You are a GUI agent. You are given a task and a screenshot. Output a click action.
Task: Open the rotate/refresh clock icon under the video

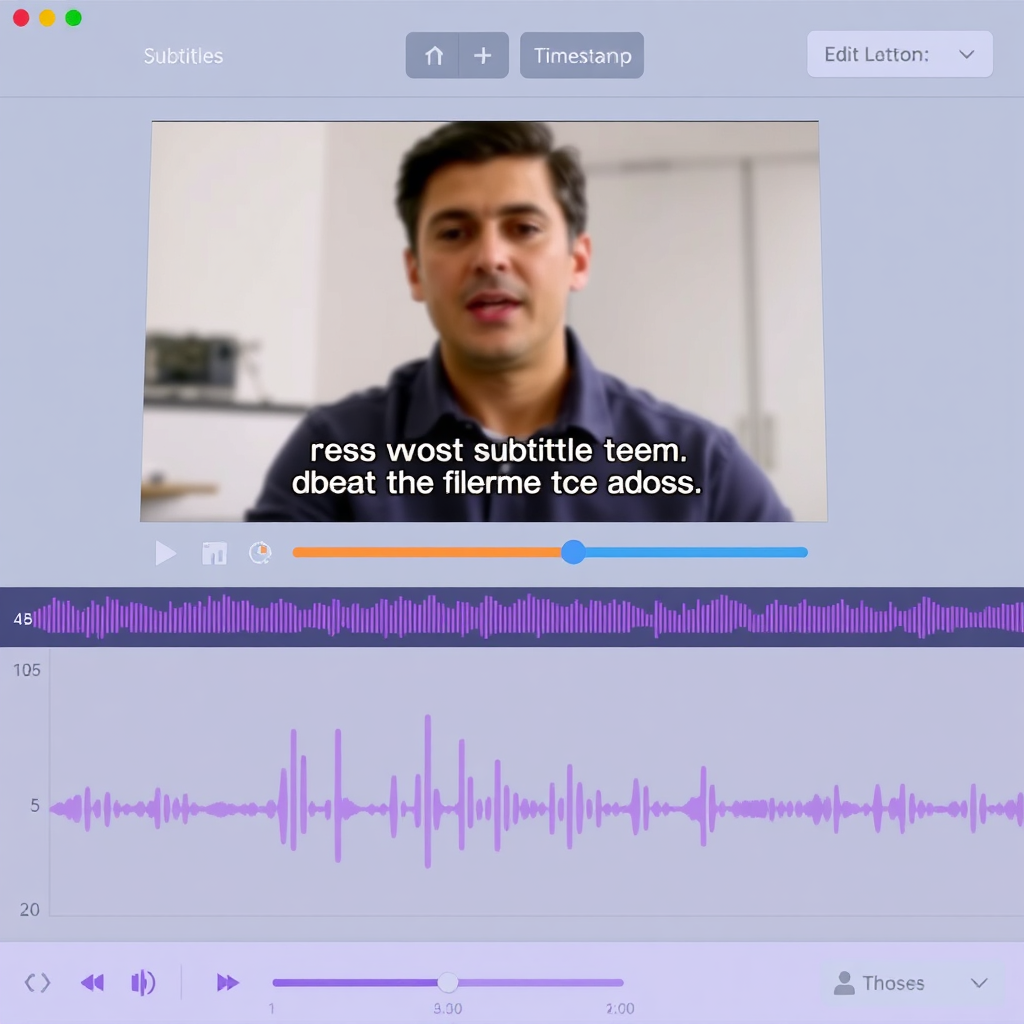click(261, 552)
